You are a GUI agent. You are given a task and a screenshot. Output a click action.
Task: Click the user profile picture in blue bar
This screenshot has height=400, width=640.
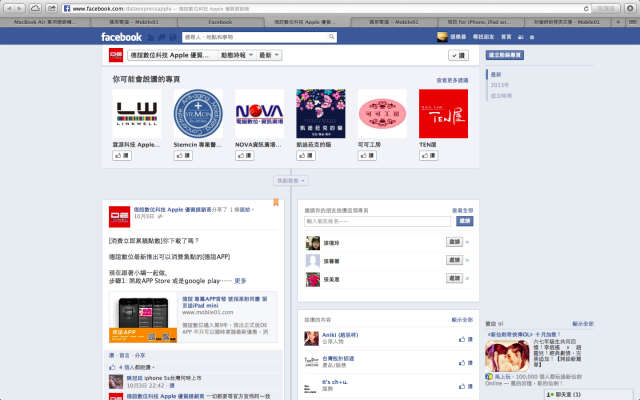click(x=442, y=37)
